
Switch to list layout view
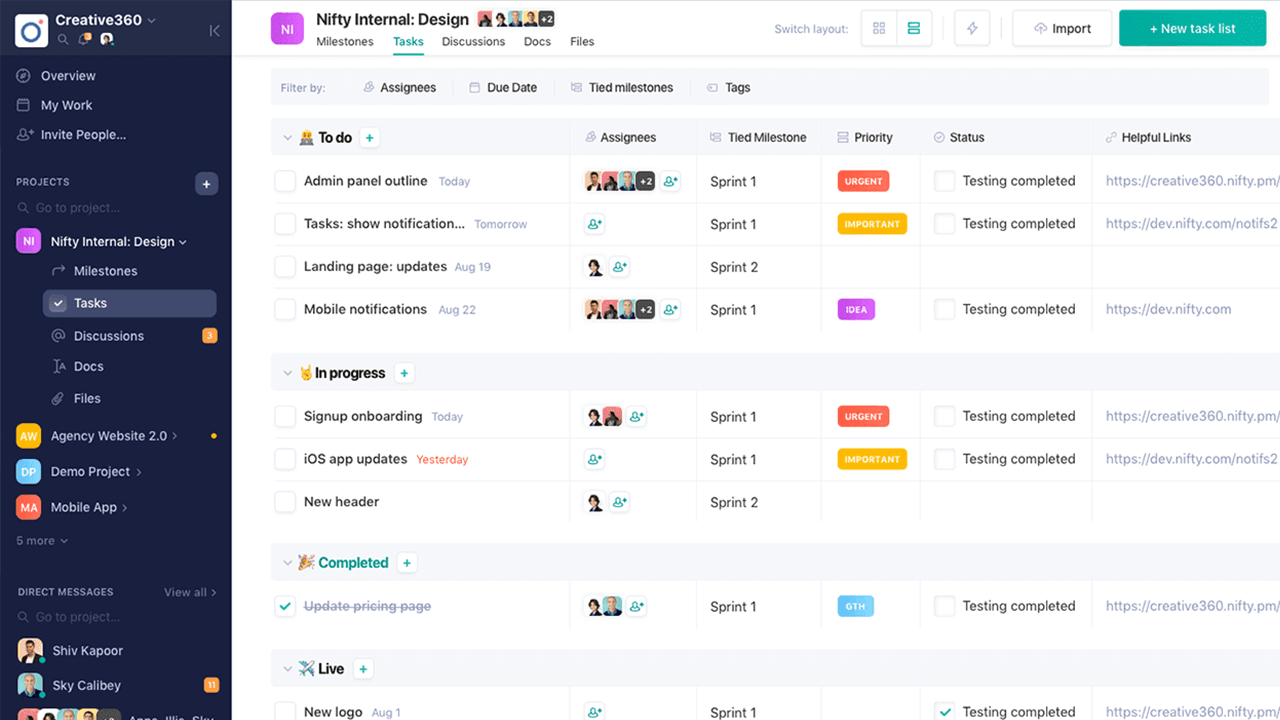(x=913, y=29)
